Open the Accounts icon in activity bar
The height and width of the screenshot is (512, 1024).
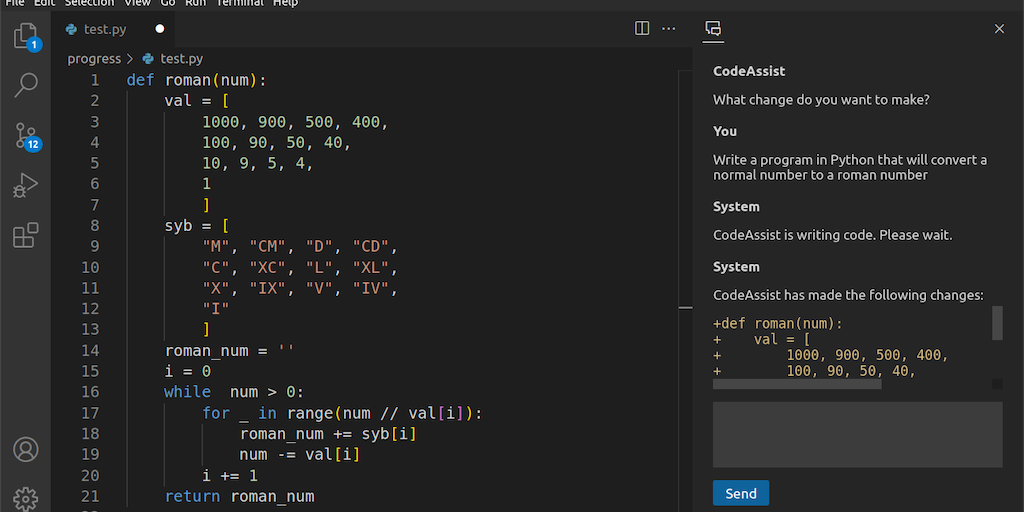click(x=26, y=449)
